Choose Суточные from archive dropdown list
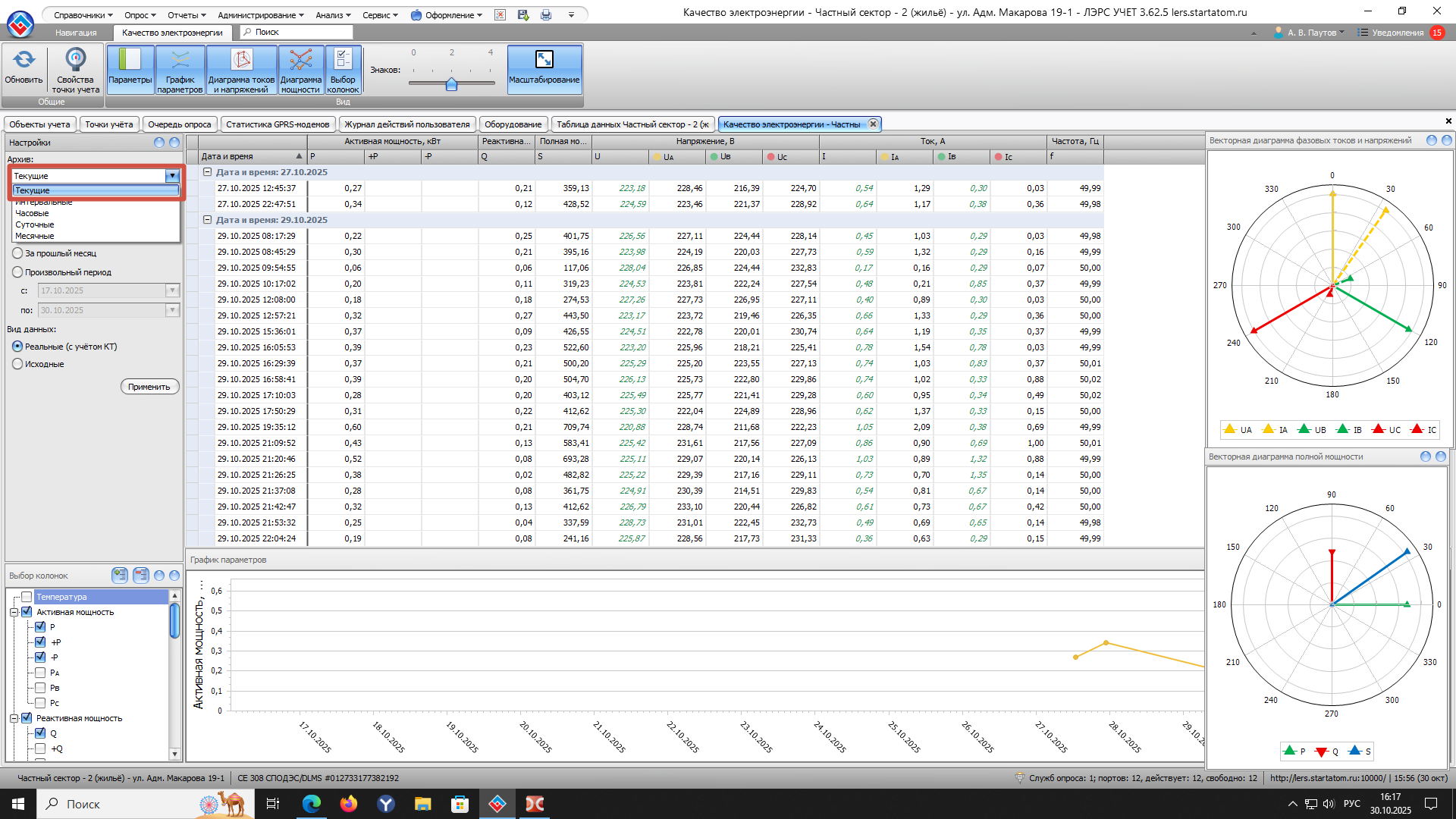The width and height of the screenshot is (1456, 819). [x=35, y=224]
